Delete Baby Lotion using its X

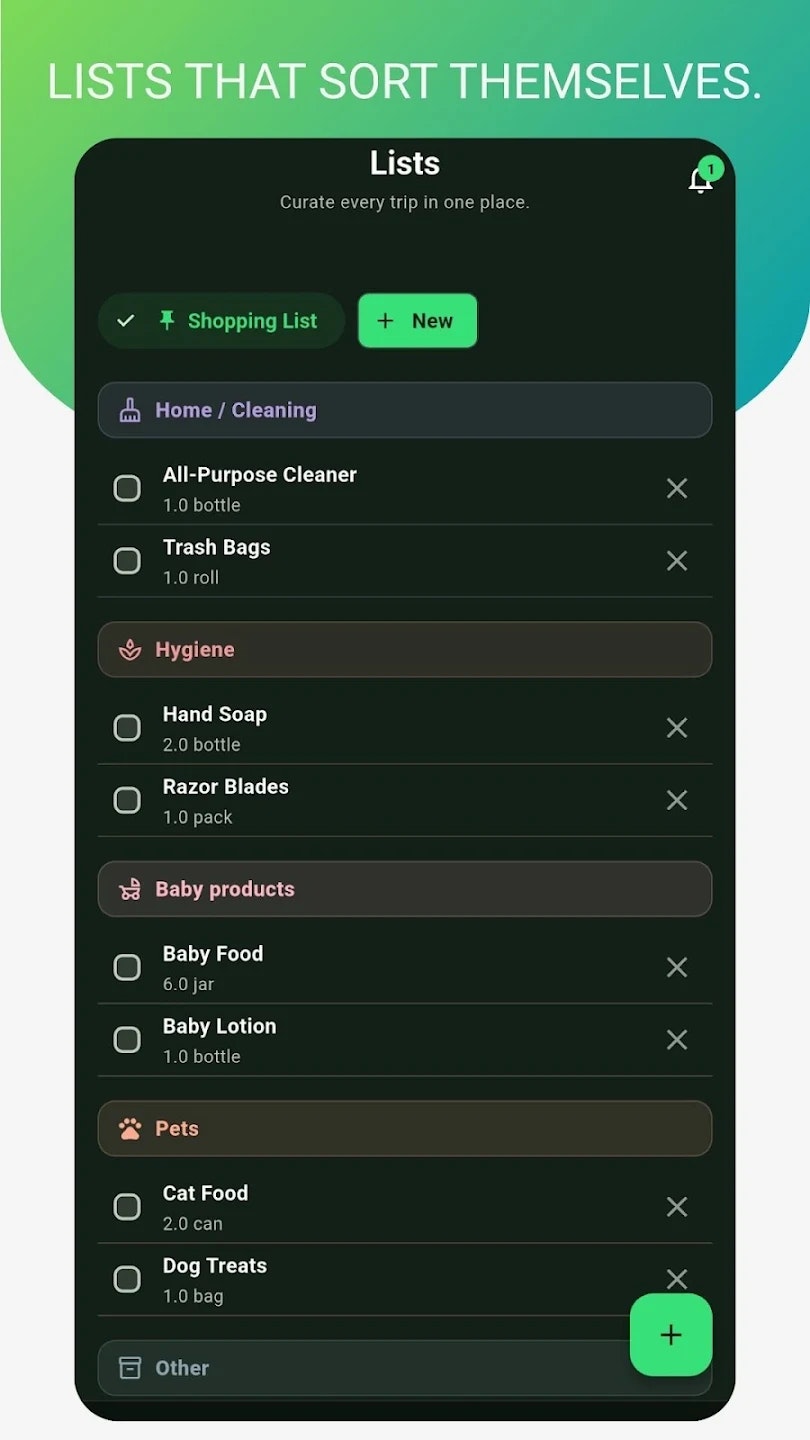pos(677,1040)
